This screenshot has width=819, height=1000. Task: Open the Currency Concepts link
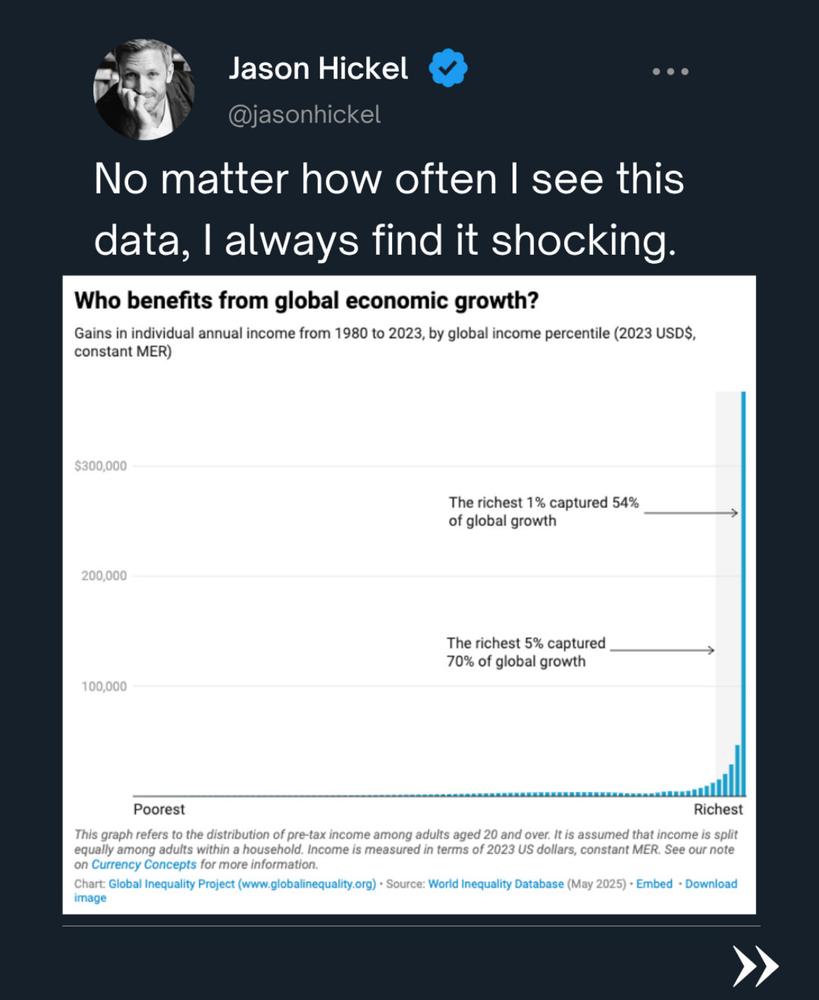(144, 864)
